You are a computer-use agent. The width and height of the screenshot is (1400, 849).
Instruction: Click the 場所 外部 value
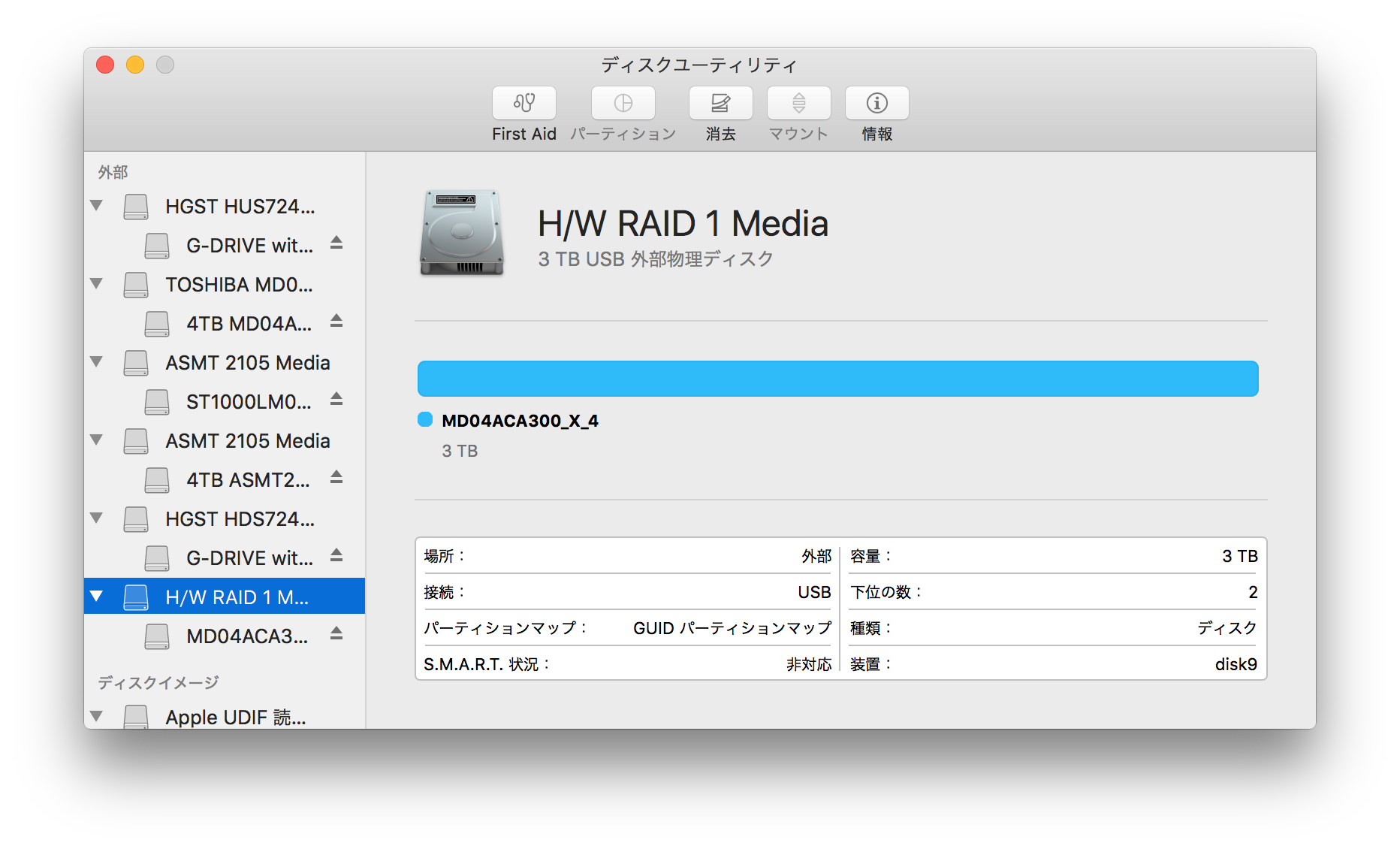816,556
